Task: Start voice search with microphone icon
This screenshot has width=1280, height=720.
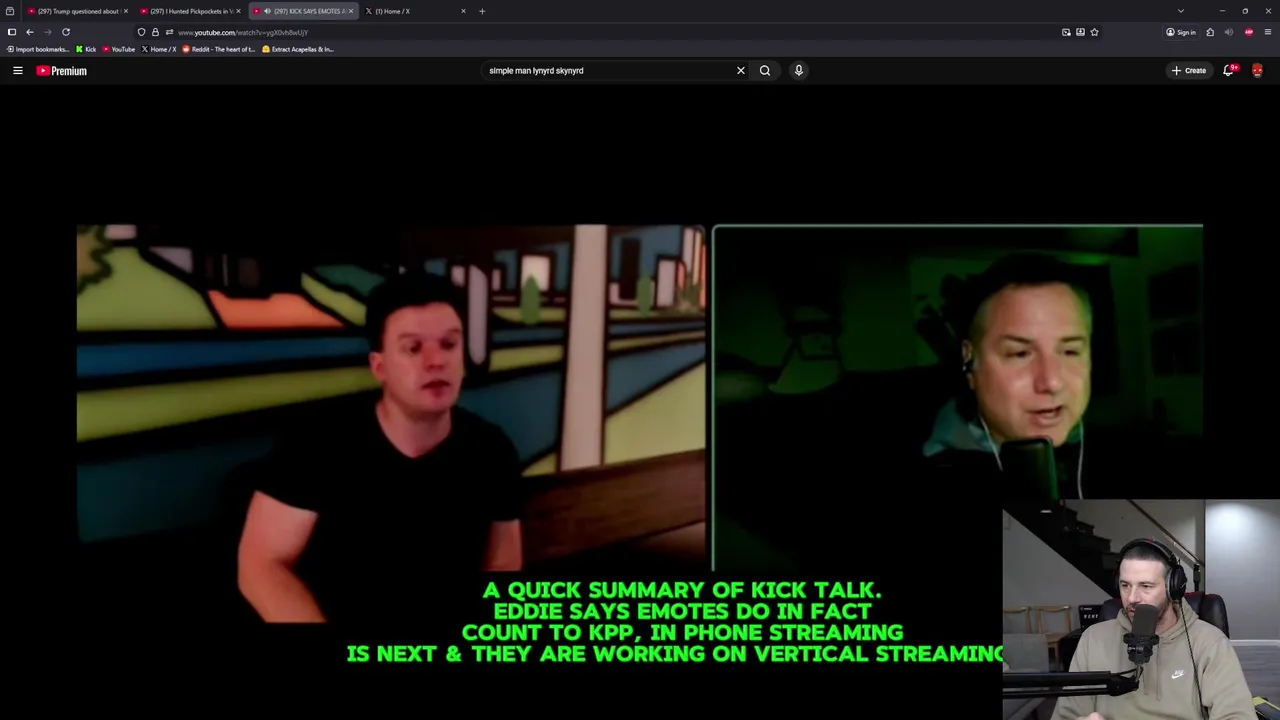Action: tap(798, 71)
